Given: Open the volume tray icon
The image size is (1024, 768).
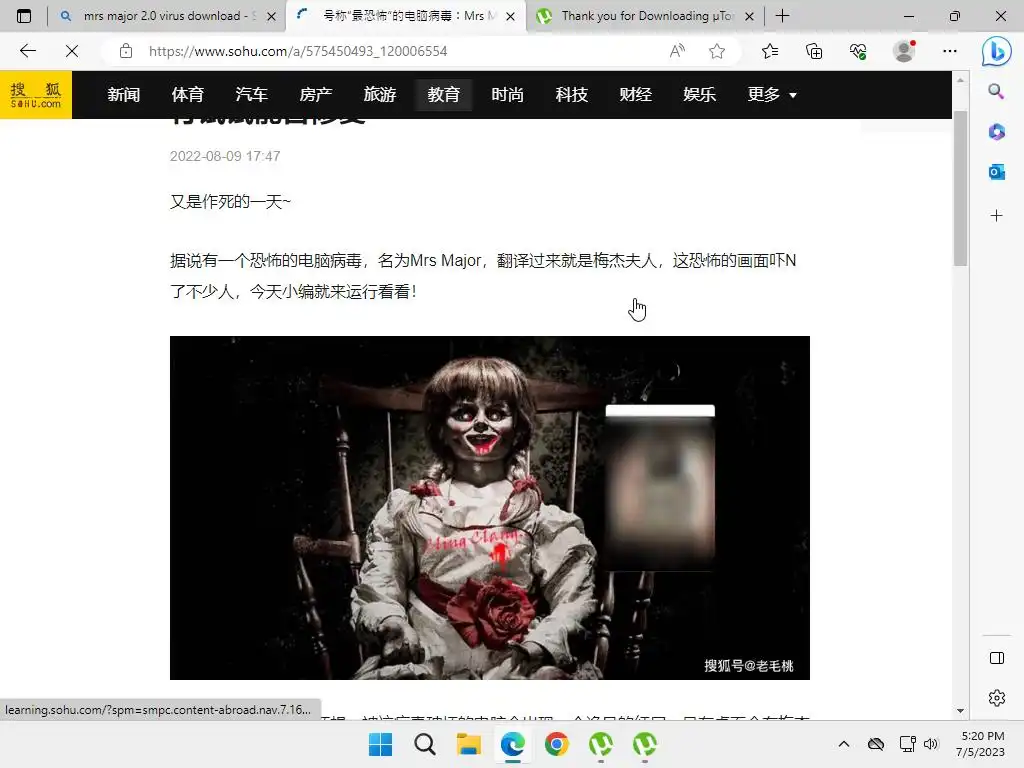Looking at the screenshot, I should tap(931, 744).
